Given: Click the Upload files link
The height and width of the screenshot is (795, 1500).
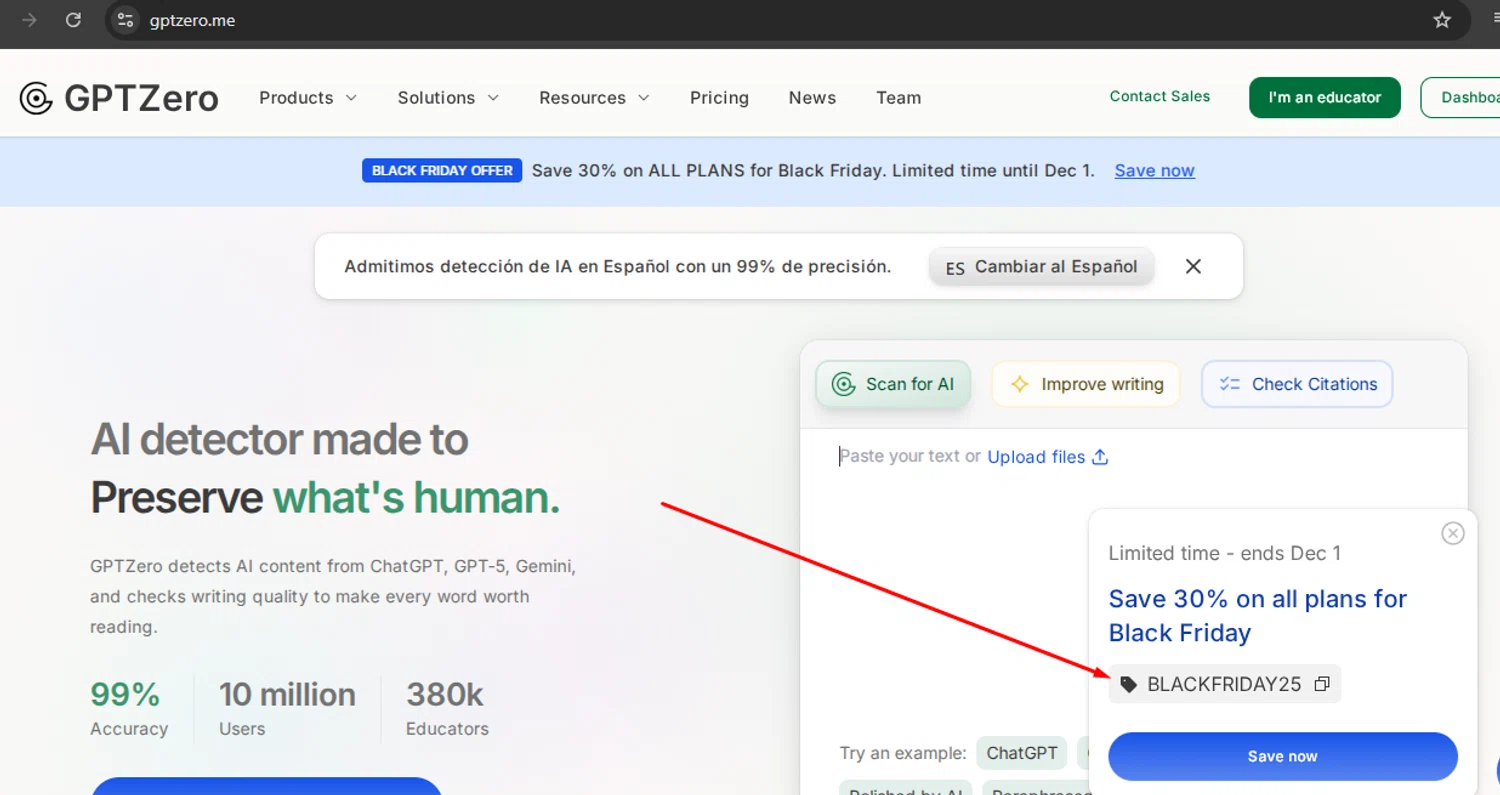Looking at the screenshot, I should click(x=1036, y=457).
